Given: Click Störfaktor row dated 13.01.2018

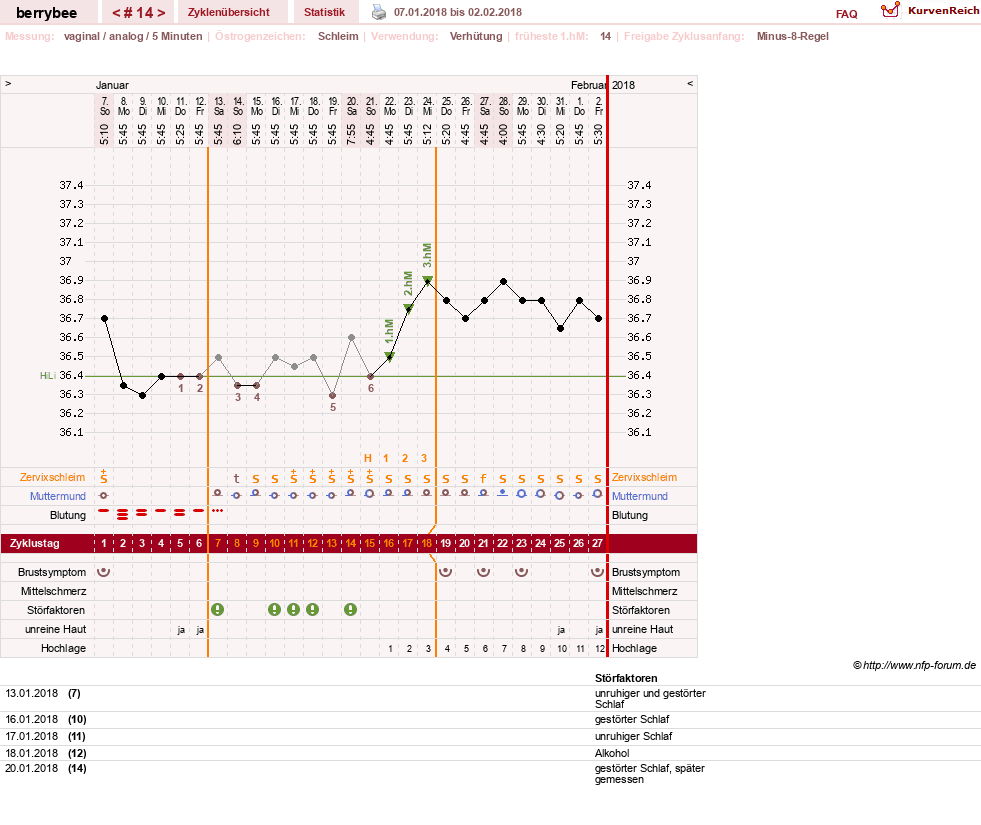Looking at the screenshot, I should [490, 698].
